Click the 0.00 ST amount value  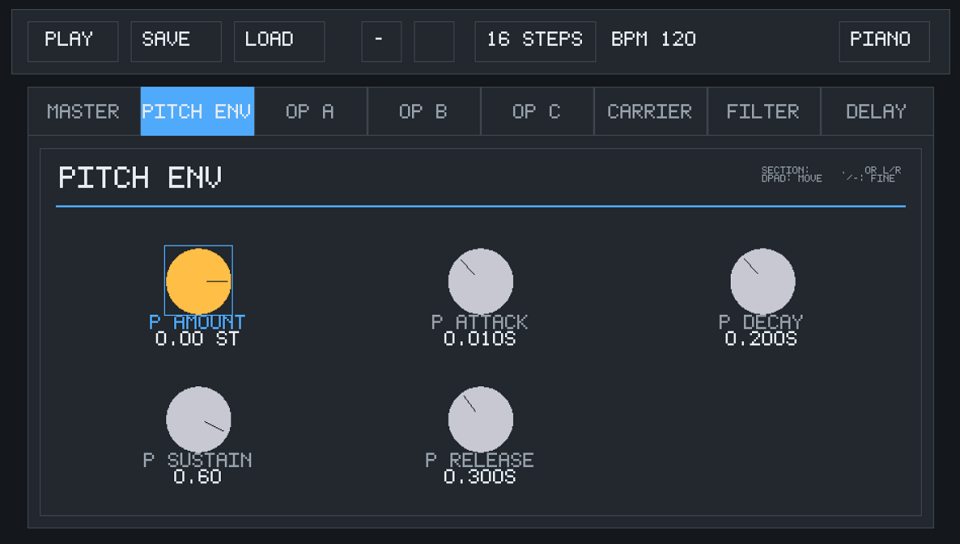click(197, 339)
